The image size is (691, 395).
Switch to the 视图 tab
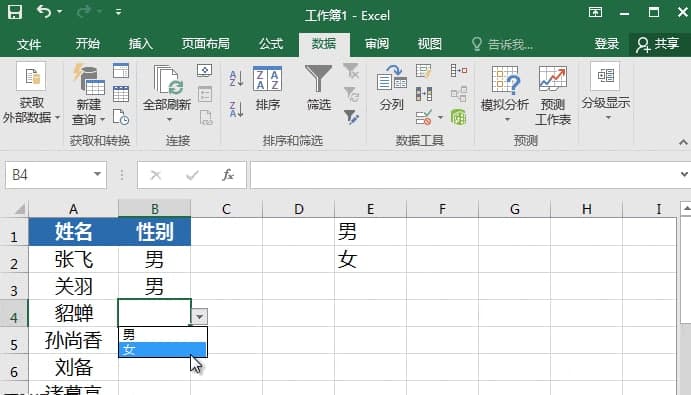430,44
